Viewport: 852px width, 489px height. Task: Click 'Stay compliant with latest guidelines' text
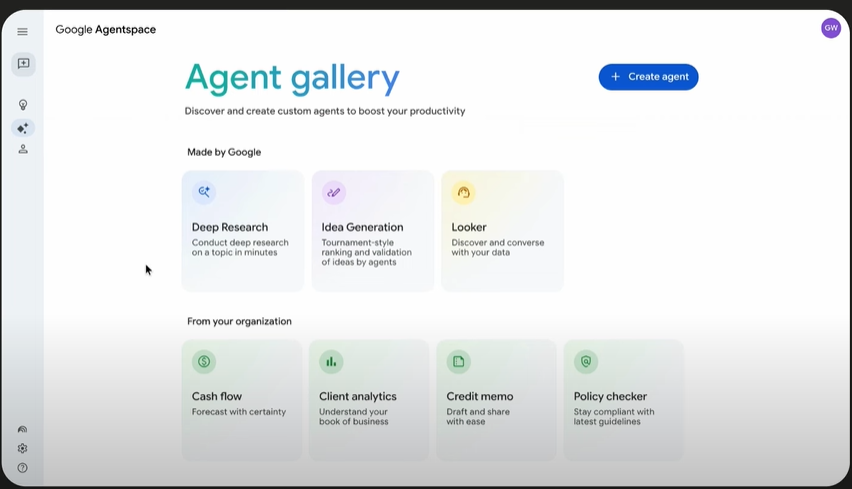(614, 416)
